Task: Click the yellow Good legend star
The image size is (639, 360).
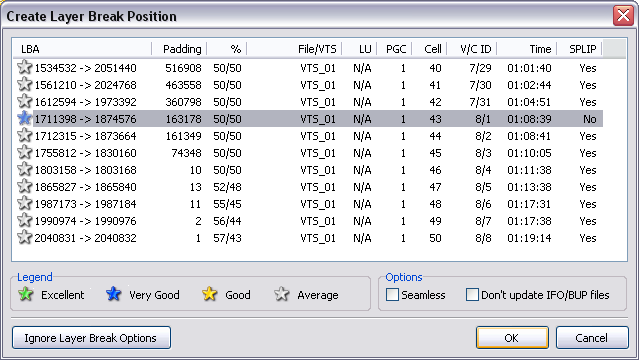Action: [209, 294]
